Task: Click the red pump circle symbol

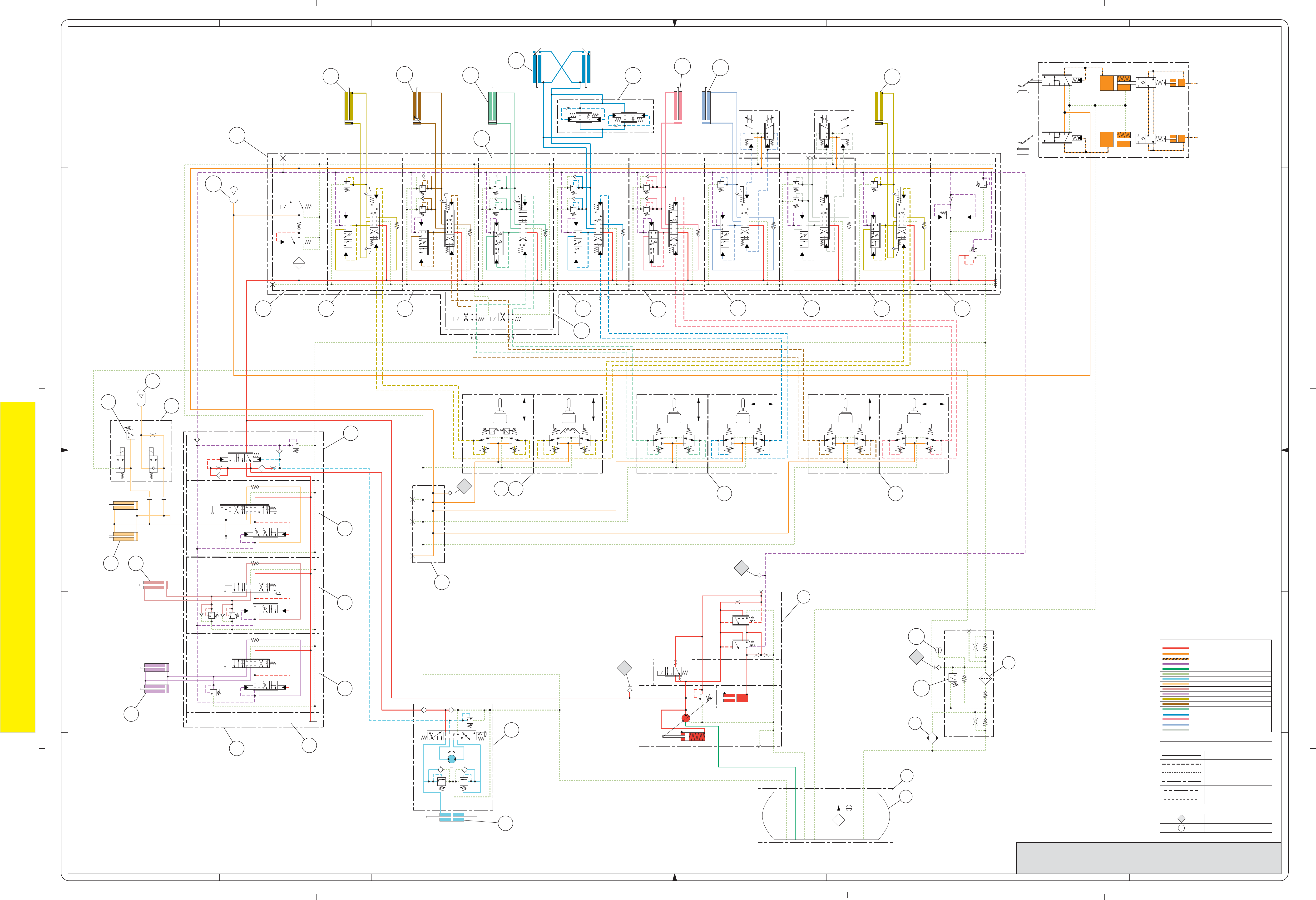Action: coord(686,718)
